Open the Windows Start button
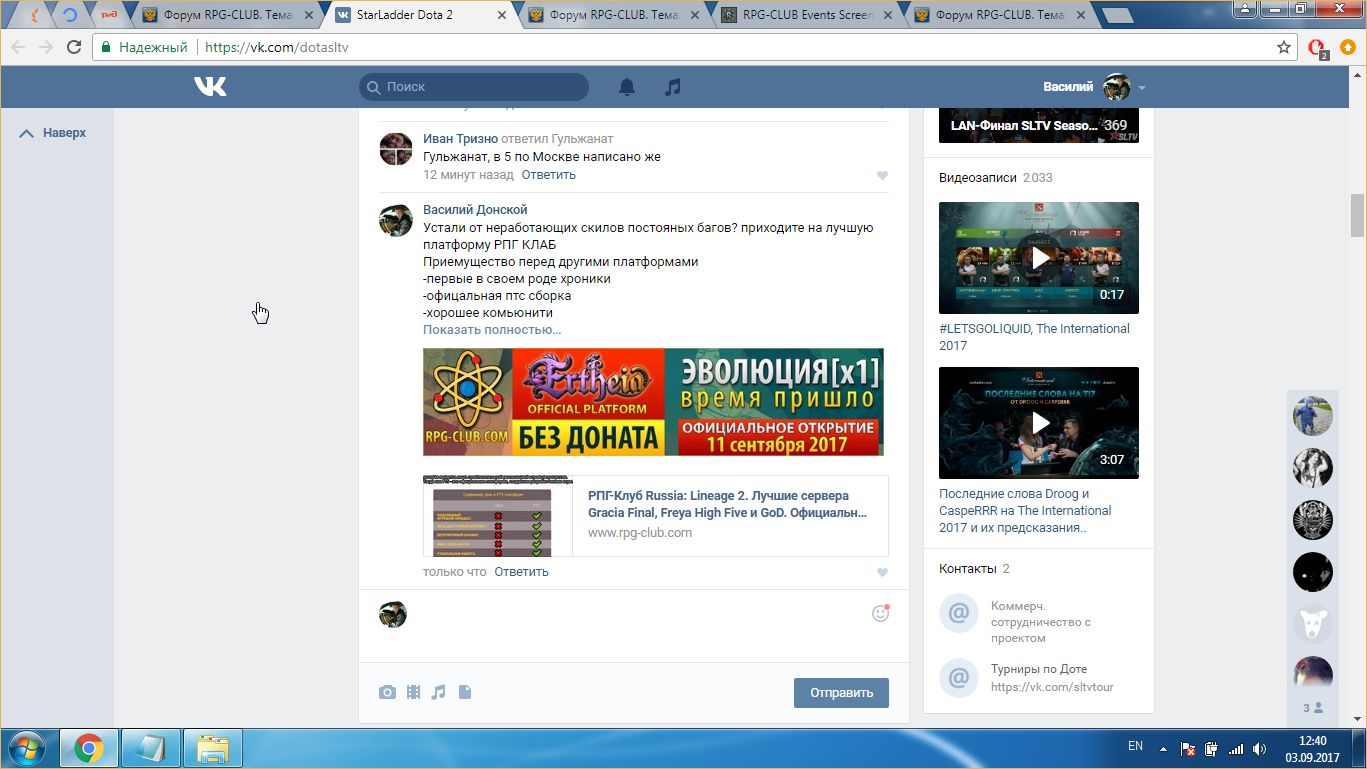Viewport: 1367px width, 769px height. [25, 747]
